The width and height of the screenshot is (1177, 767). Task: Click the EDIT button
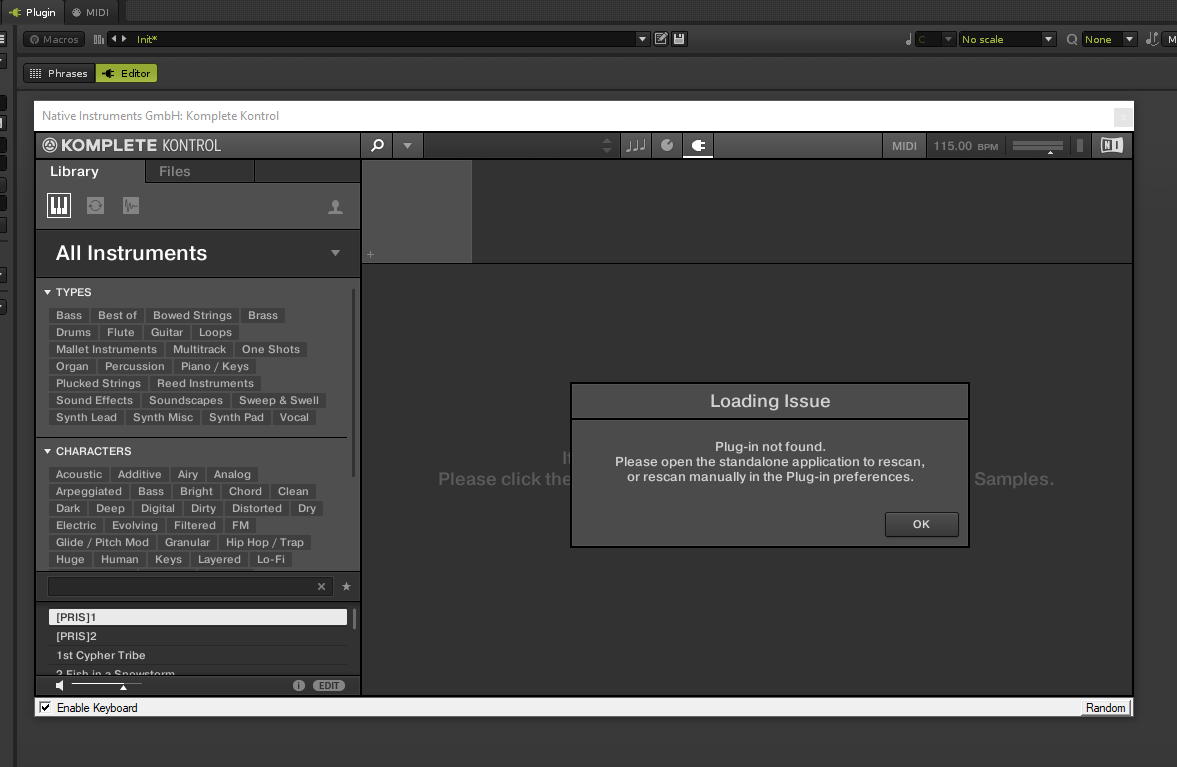point(329,685)
